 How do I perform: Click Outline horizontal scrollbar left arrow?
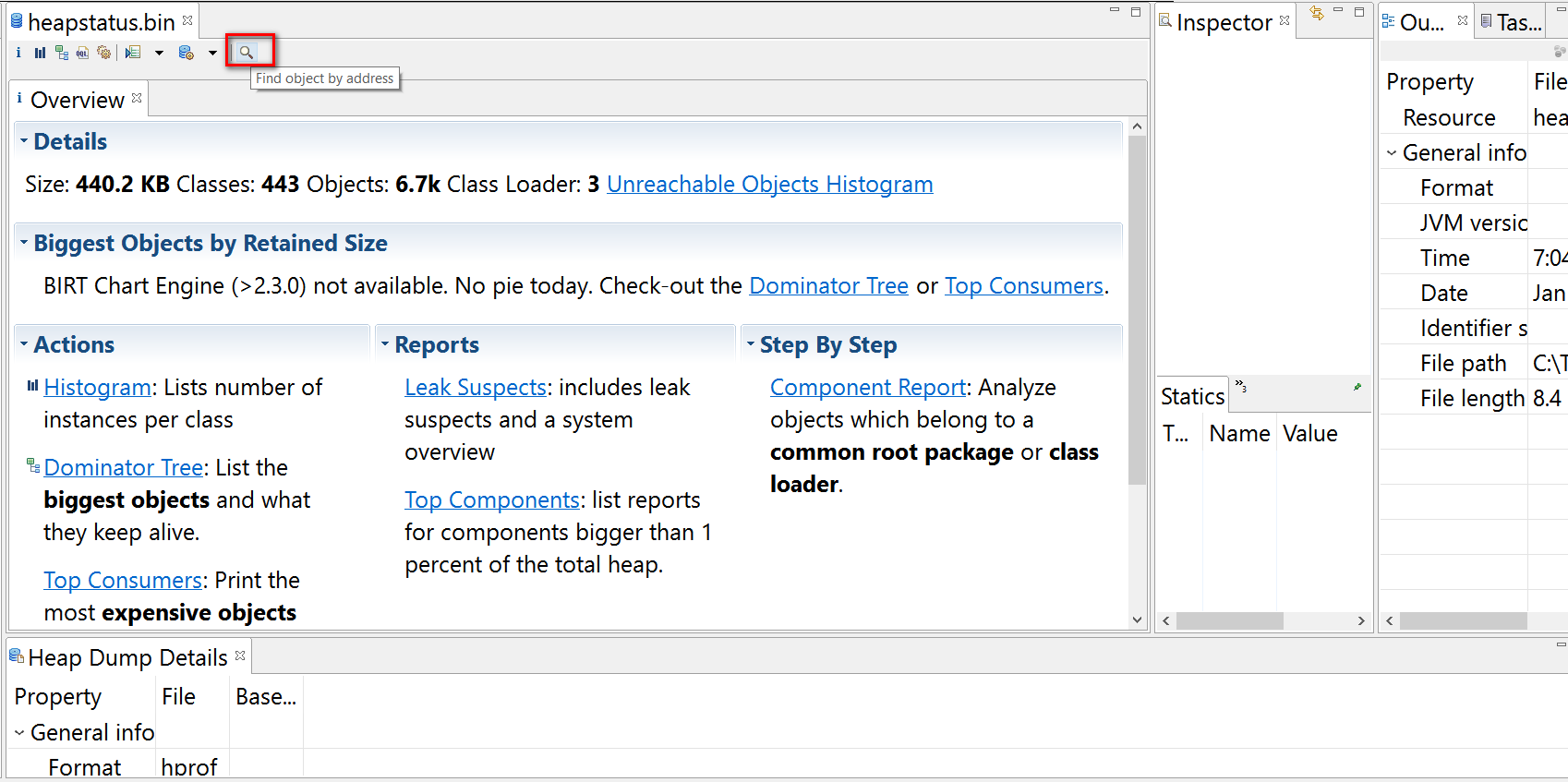pyautogui.click(x=1390, y=621)
